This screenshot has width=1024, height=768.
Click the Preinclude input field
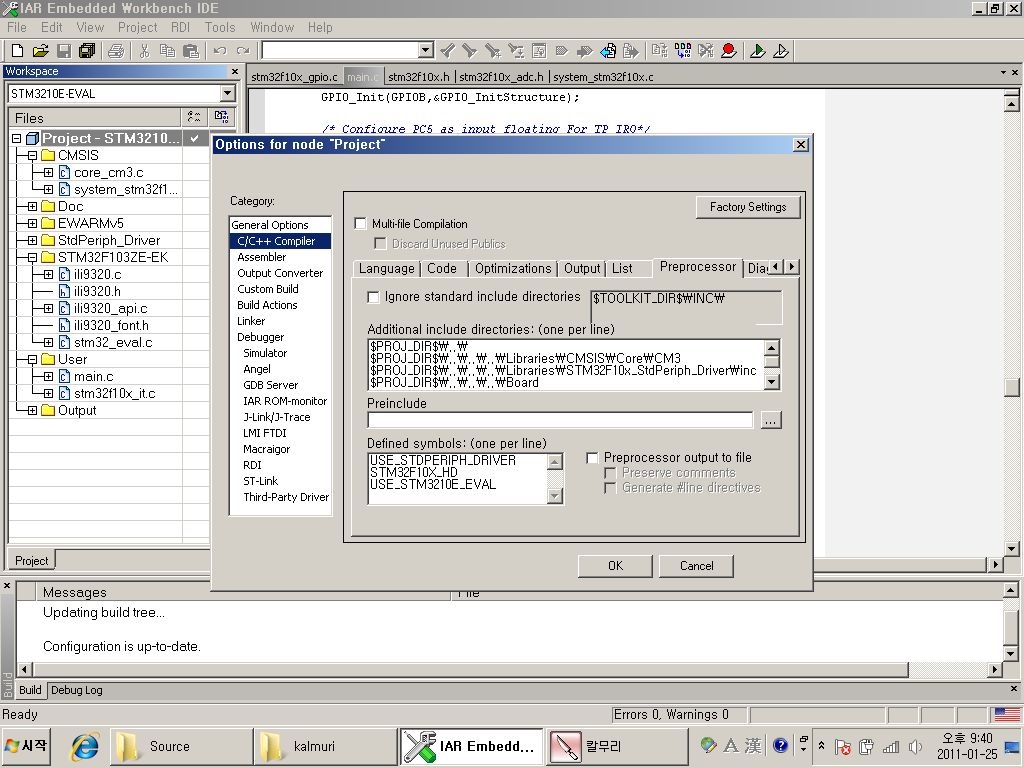(560, 421)
